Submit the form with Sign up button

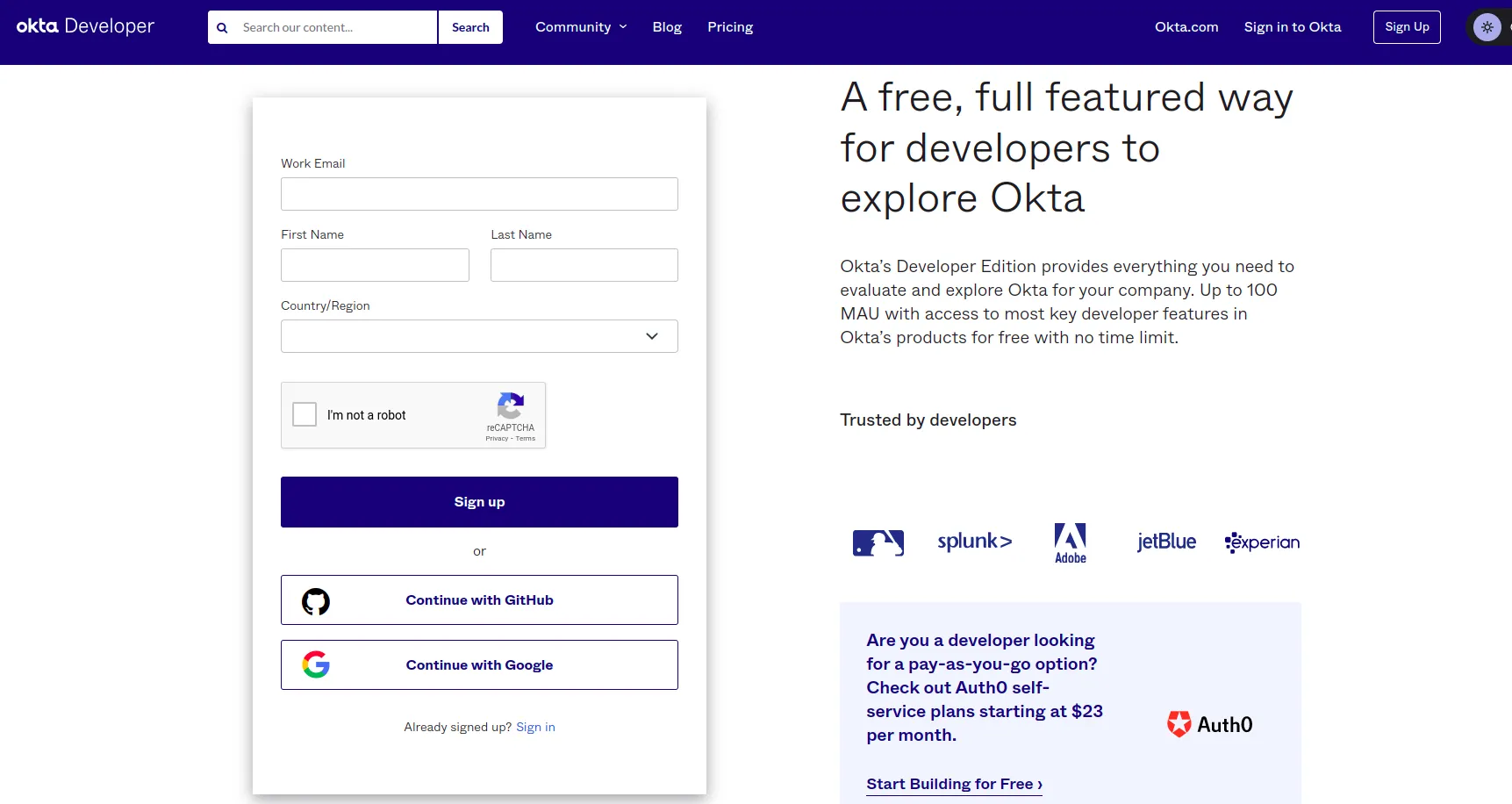(x=479, y=502)
